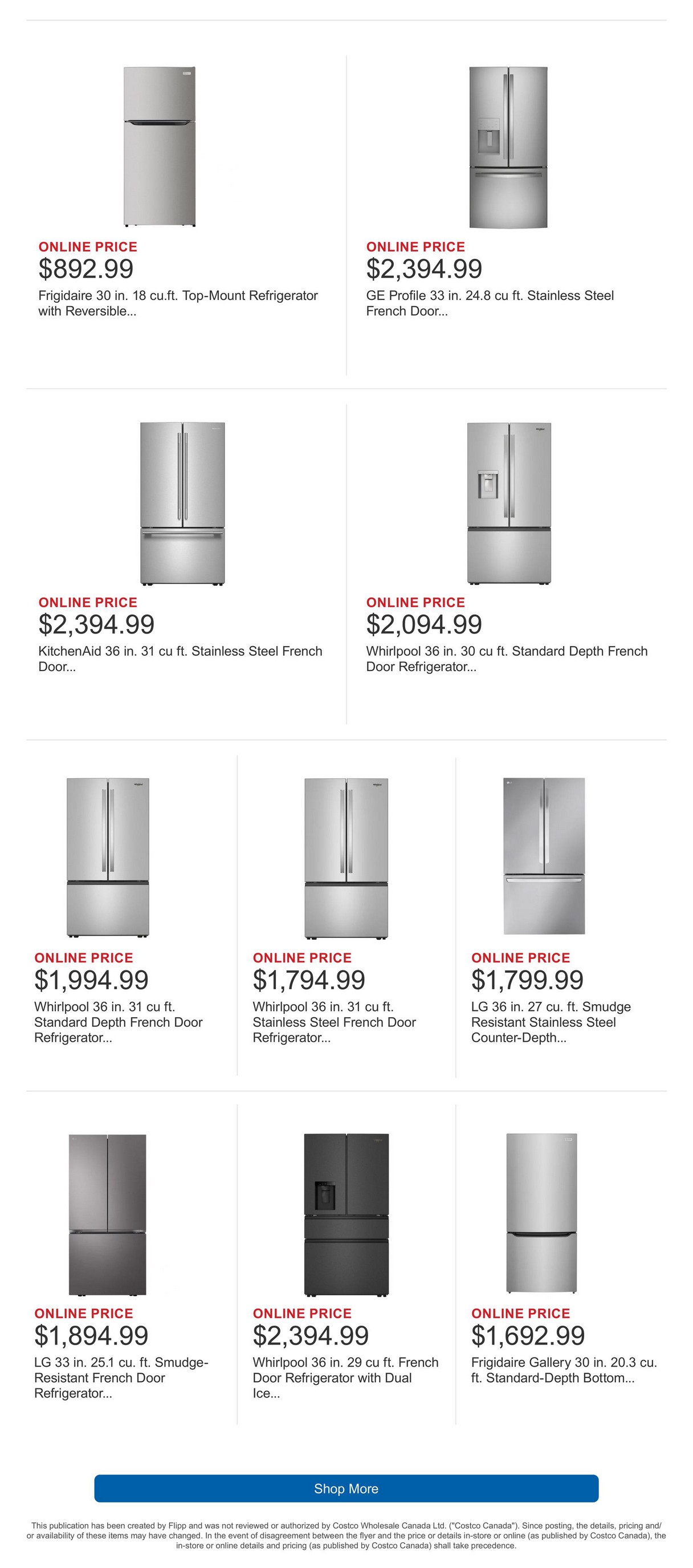
Task: Open the Frigidaire Top-Mount Refrigerator title link
Action: [178, 303]
